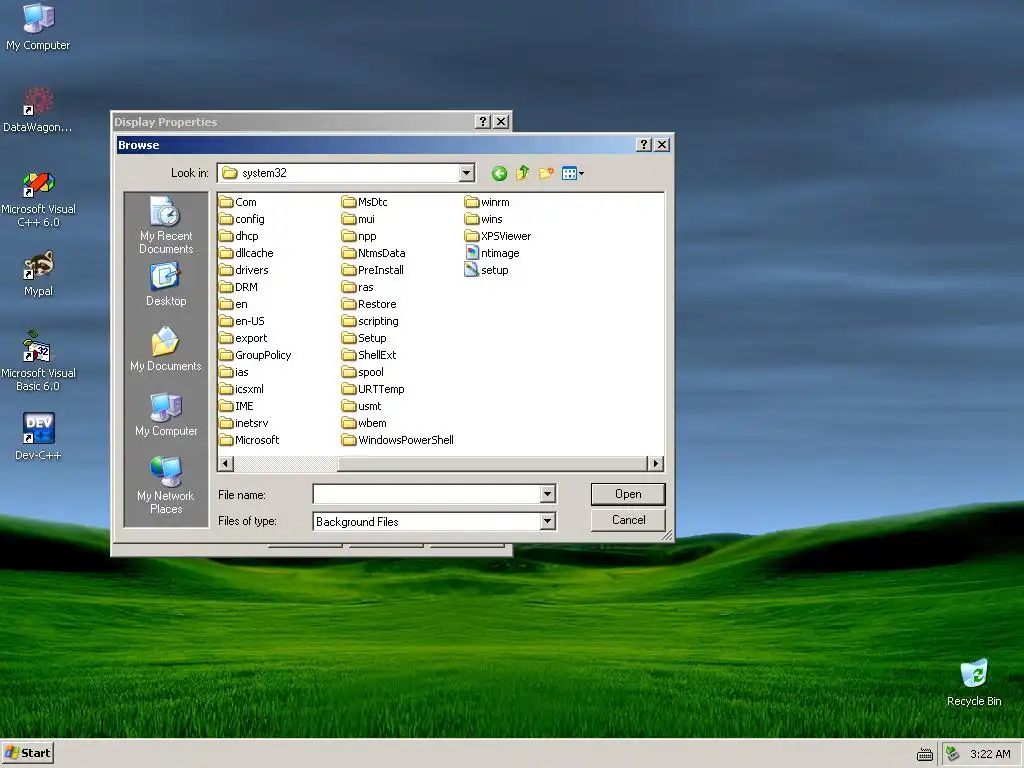Screen dimensions: 1024x768
Task: Click help button in Display Properties title bar
Action: pos(483,121)
